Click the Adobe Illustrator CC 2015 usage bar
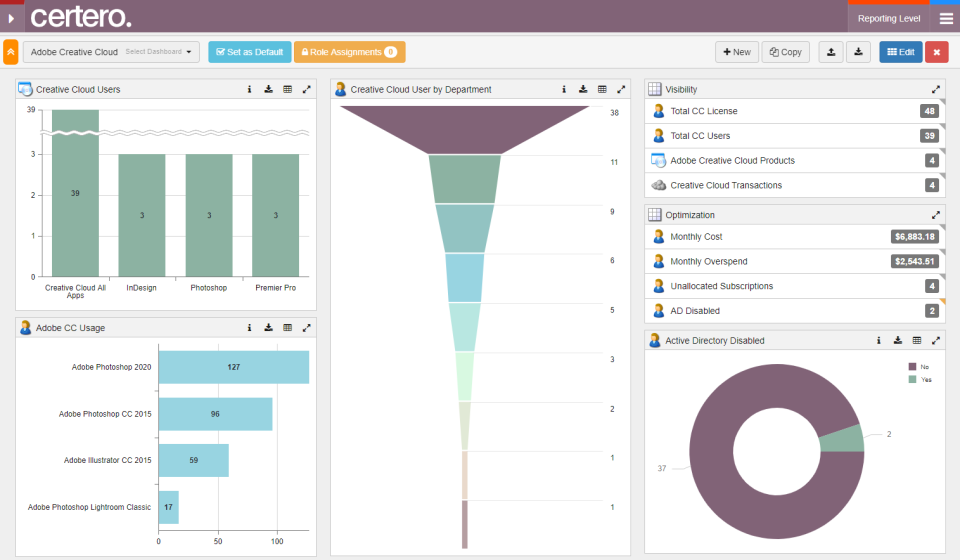This screenshot has width=960, height=560. point(193,460)
